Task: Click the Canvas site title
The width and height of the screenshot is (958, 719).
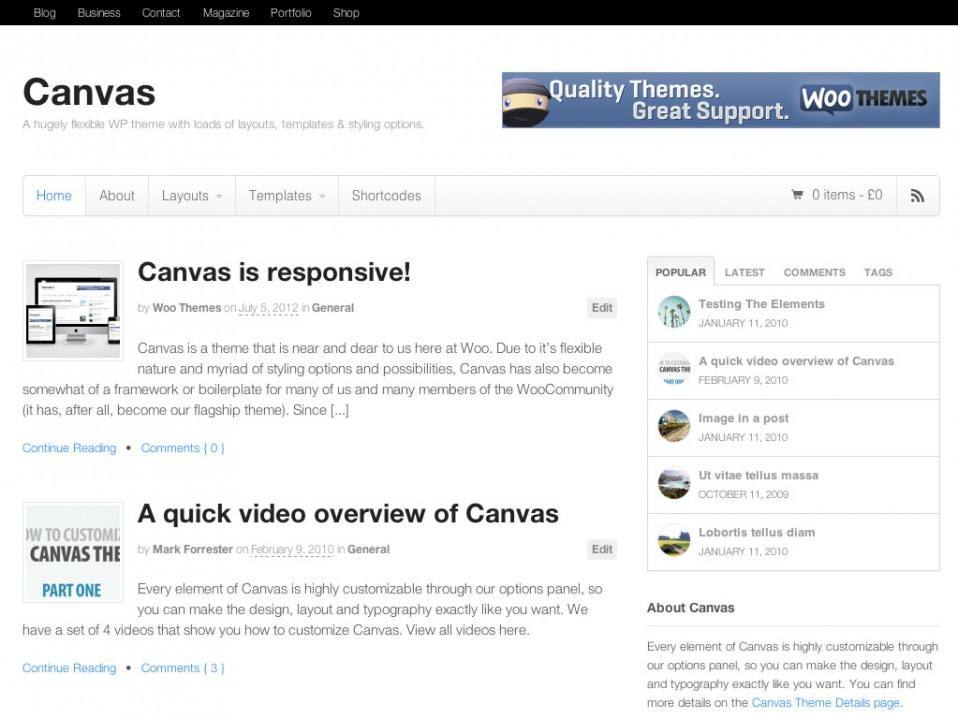Action: coord(89,92)
